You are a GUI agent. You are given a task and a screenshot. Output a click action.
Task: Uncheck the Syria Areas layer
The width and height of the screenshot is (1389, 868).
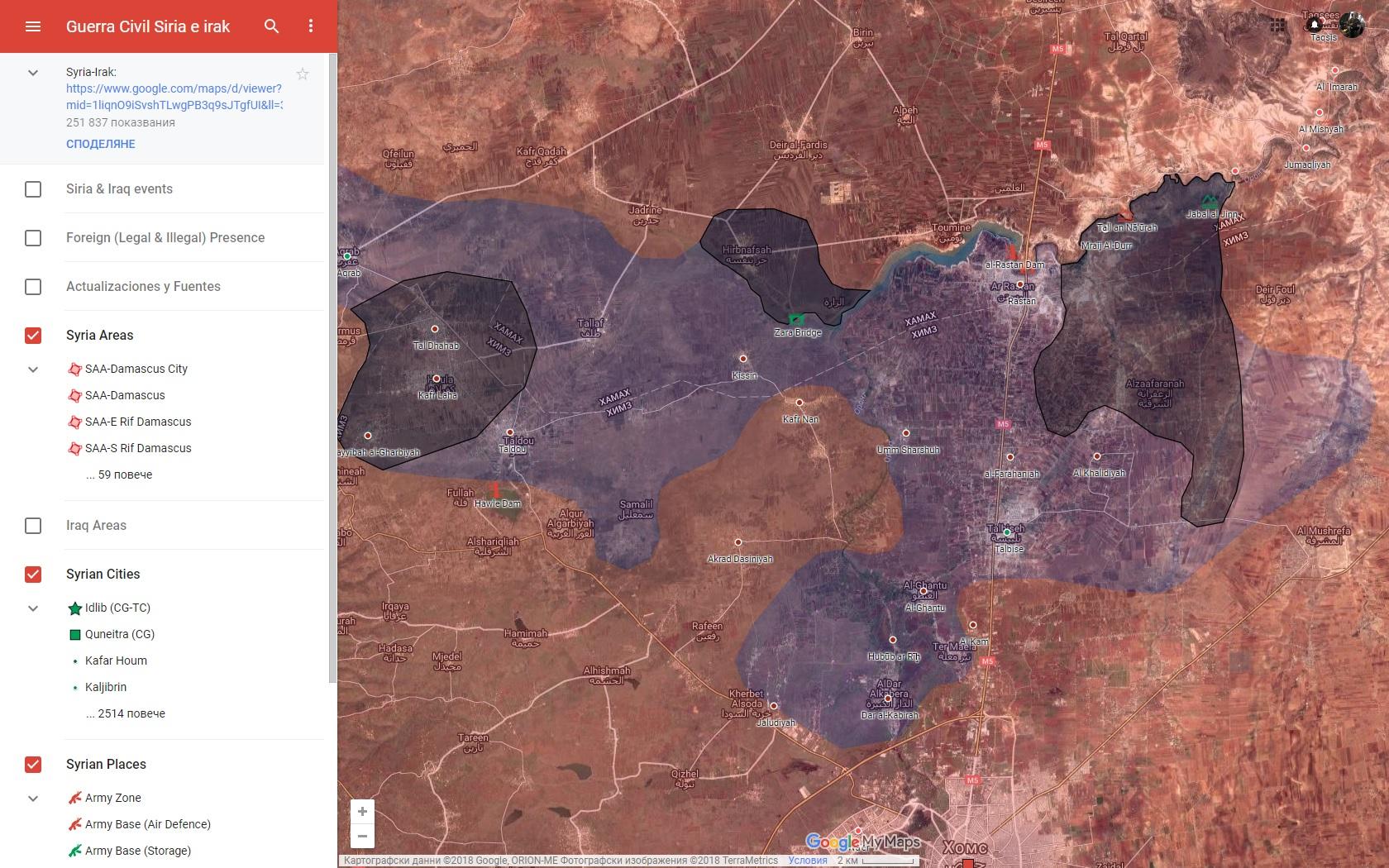click(33, 336)
